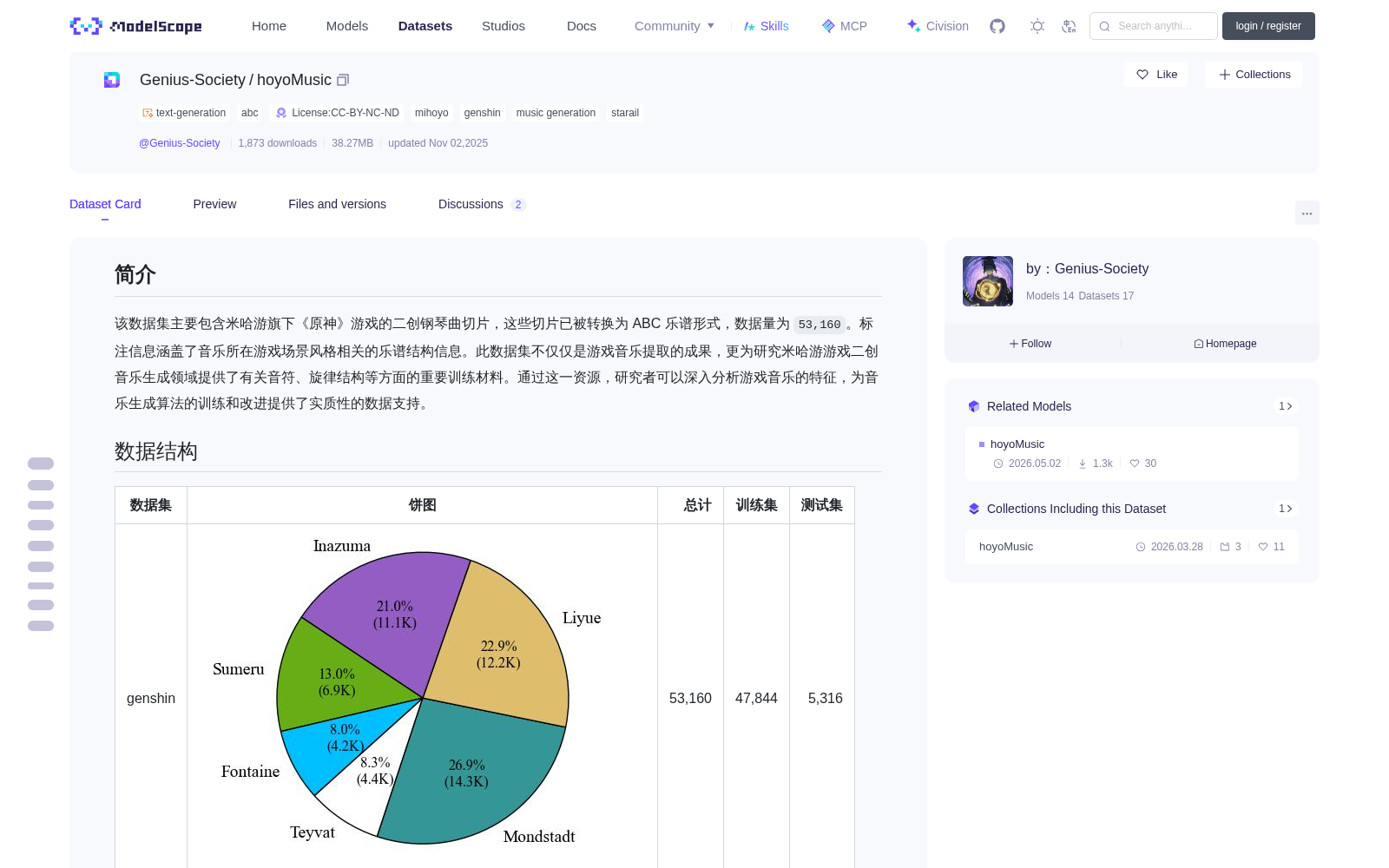
Task: Click the 47,844 training set cell
Action: pos(756,698)
